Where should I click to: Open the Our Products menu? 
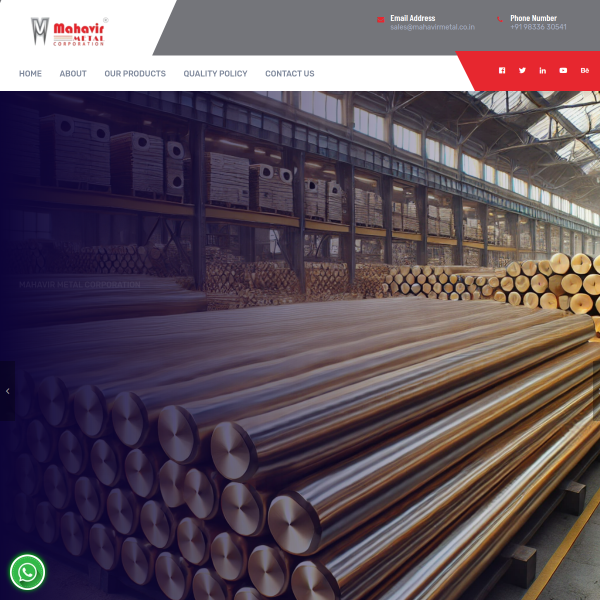click(135, 74)
